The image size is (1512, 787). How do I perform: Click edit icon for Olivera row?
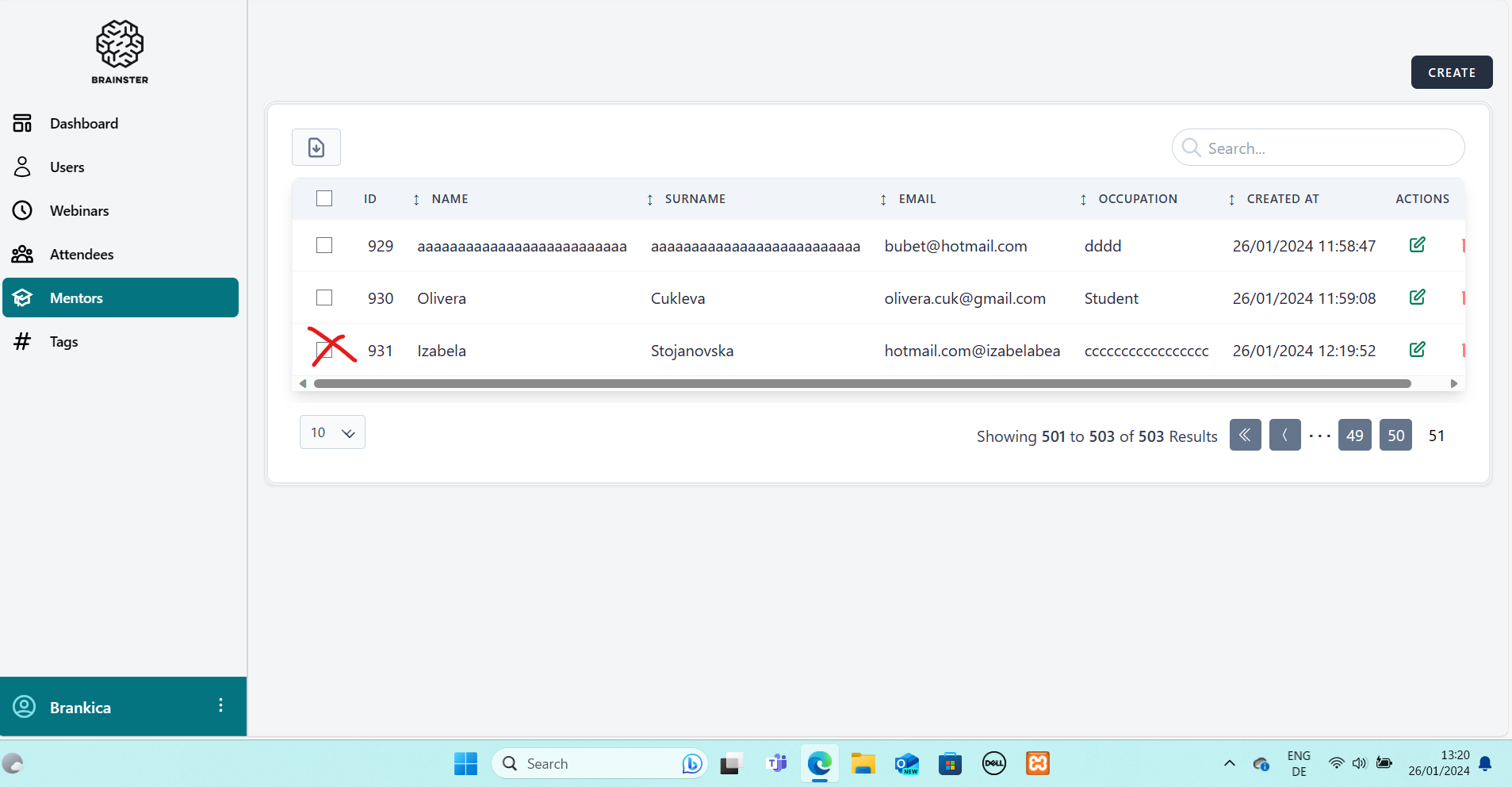coord(1417,298)
